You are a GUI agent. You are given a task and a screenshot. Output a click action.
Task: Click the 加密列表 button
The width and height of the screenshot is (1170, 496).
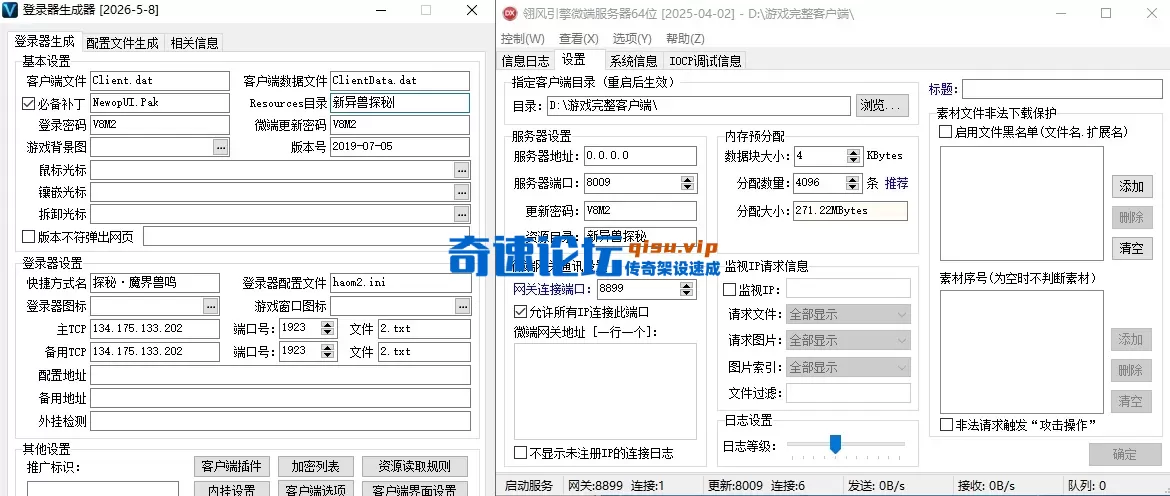(316, 467)
